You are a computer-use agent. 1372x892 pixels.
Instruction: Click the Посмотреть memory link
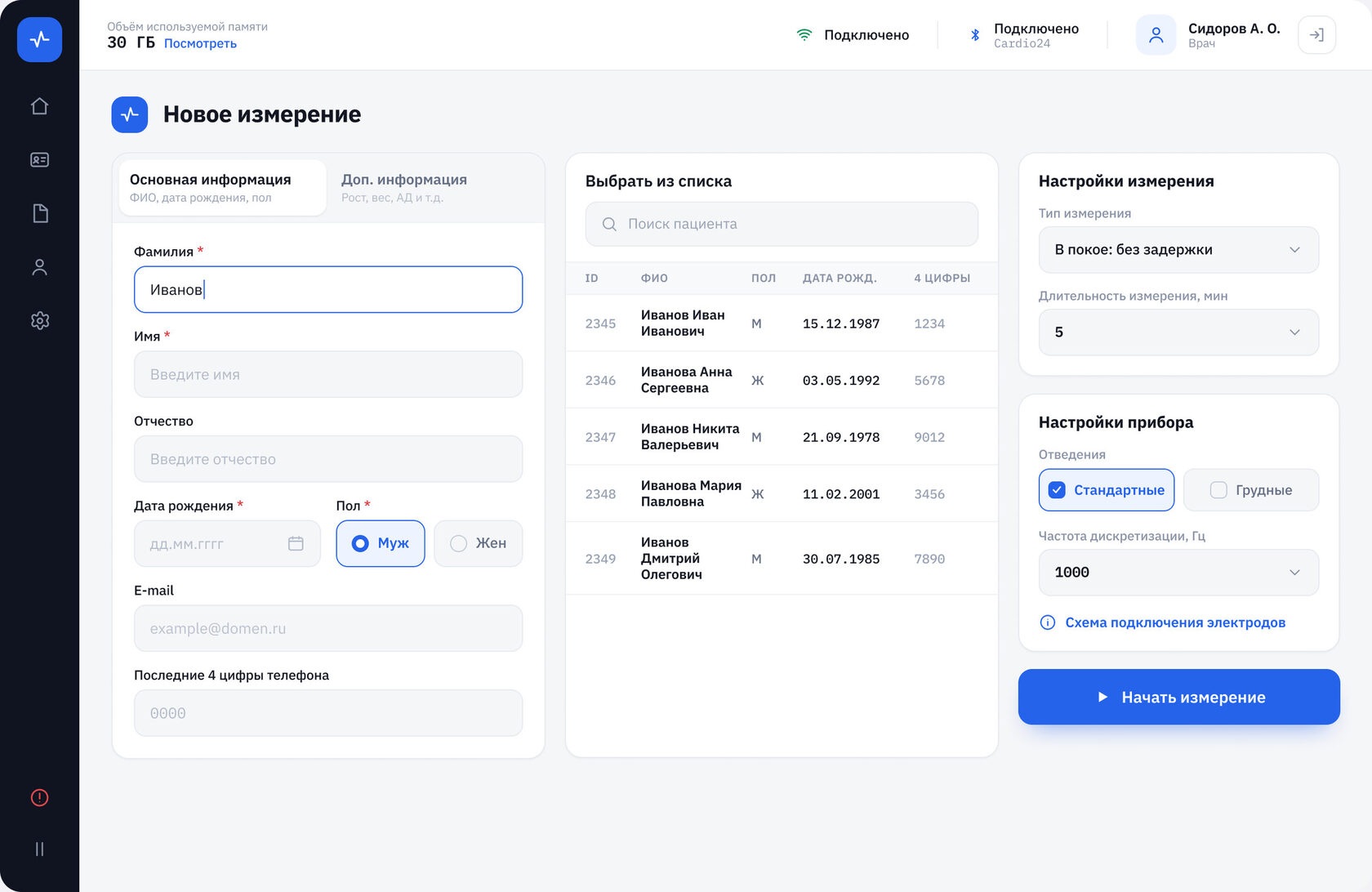pos(200,43)
